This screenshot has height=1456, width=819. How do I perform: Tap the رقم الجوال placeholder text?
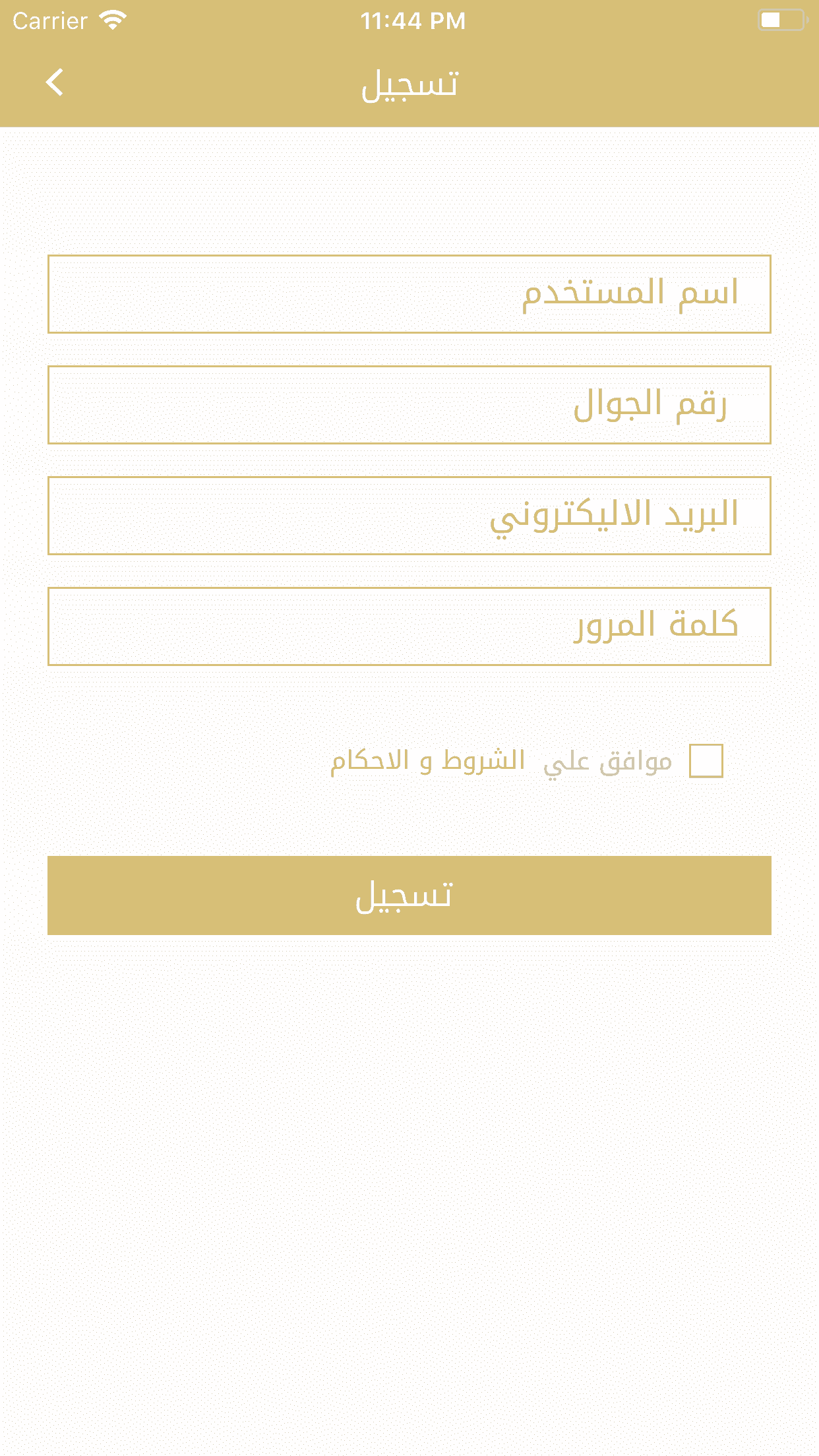pos(650,404)
